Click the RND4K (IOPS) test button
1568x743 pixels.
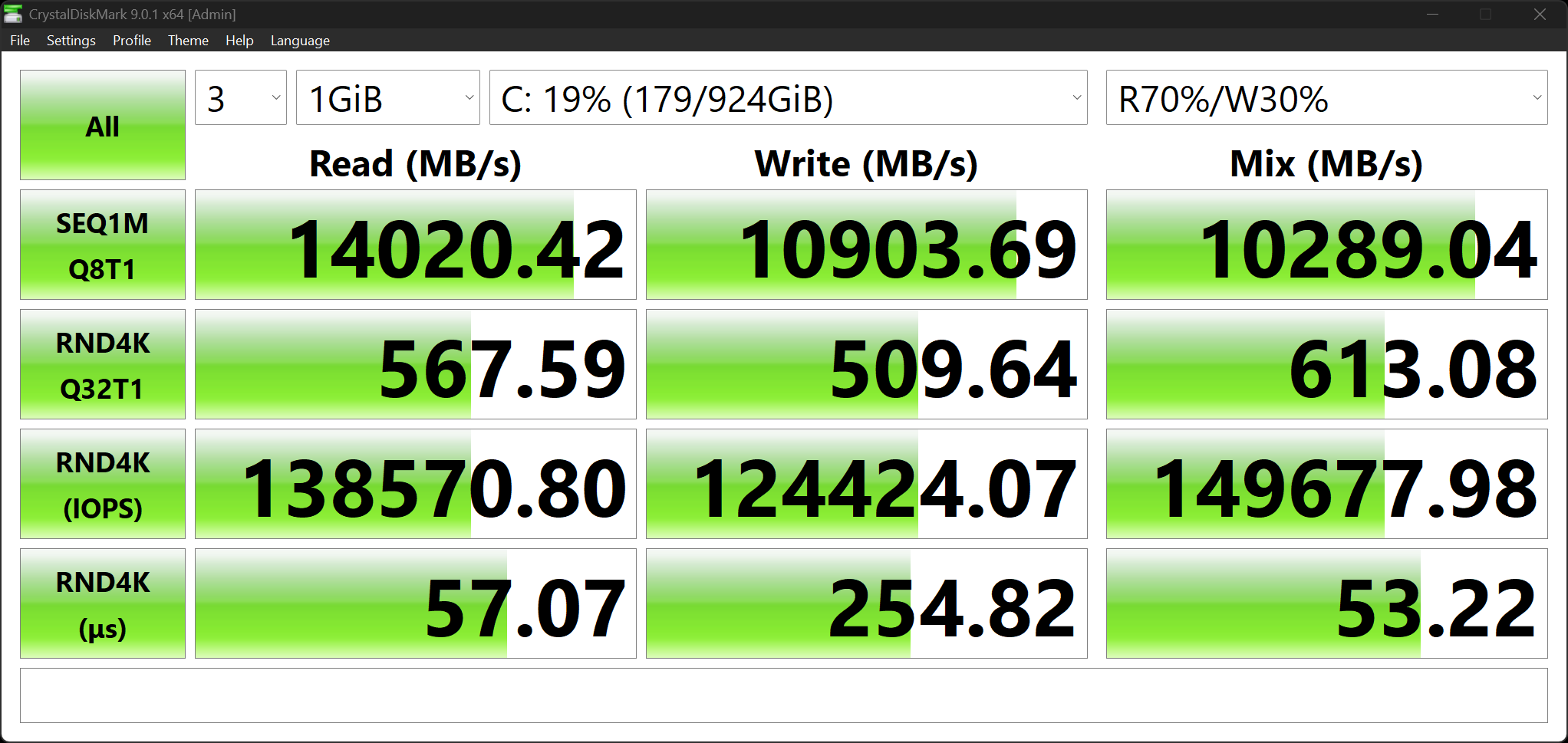pos(103,484)
